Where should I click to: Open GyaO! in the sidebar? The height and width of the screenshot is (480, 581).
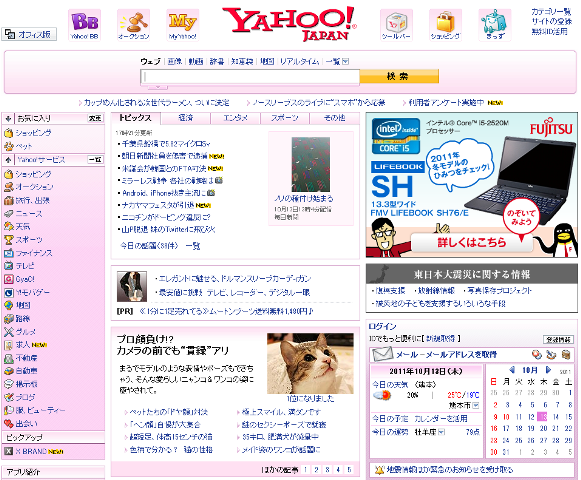(25, 279)
